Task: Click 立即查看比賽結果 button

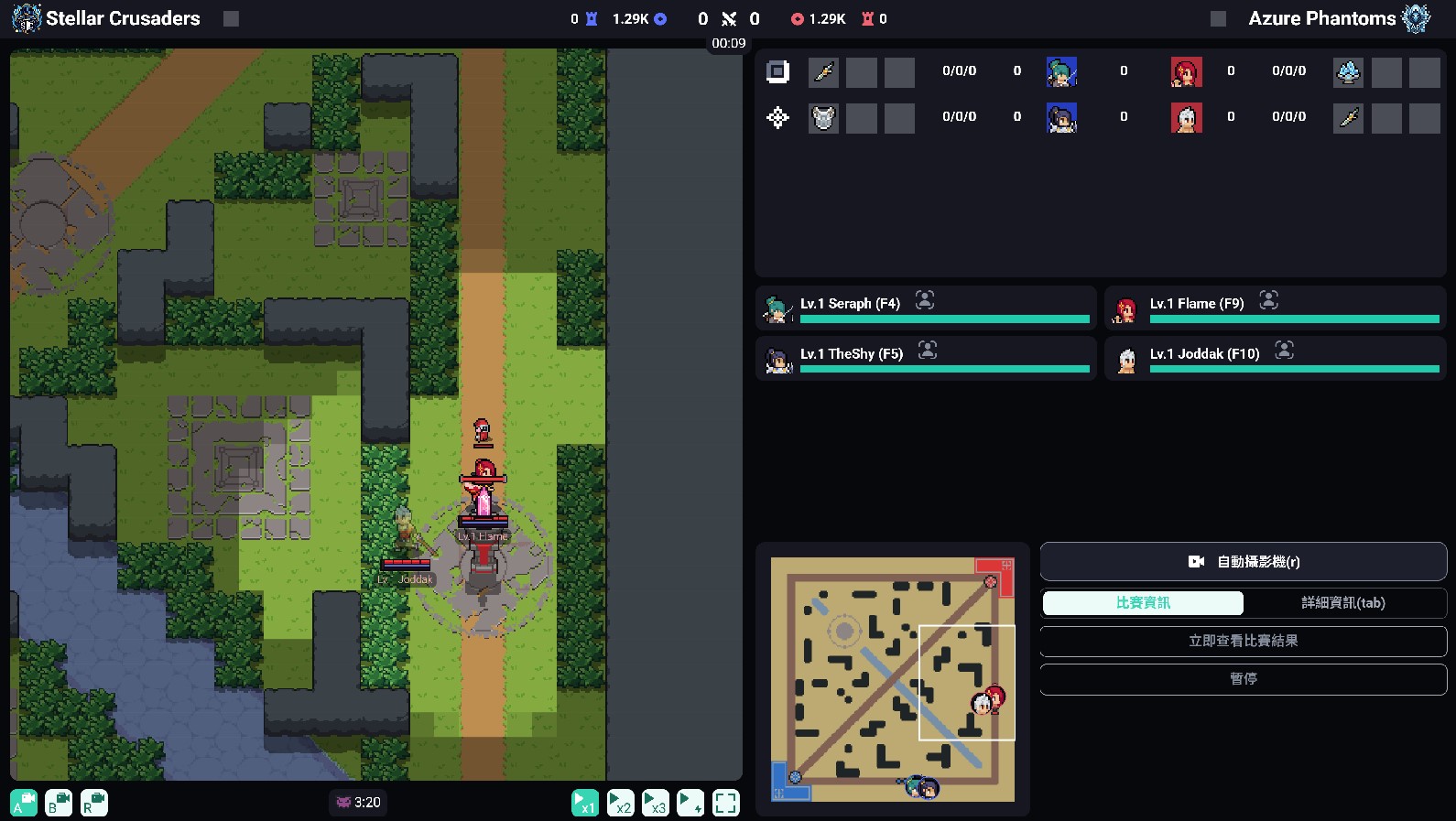Action: (1243, 641)
